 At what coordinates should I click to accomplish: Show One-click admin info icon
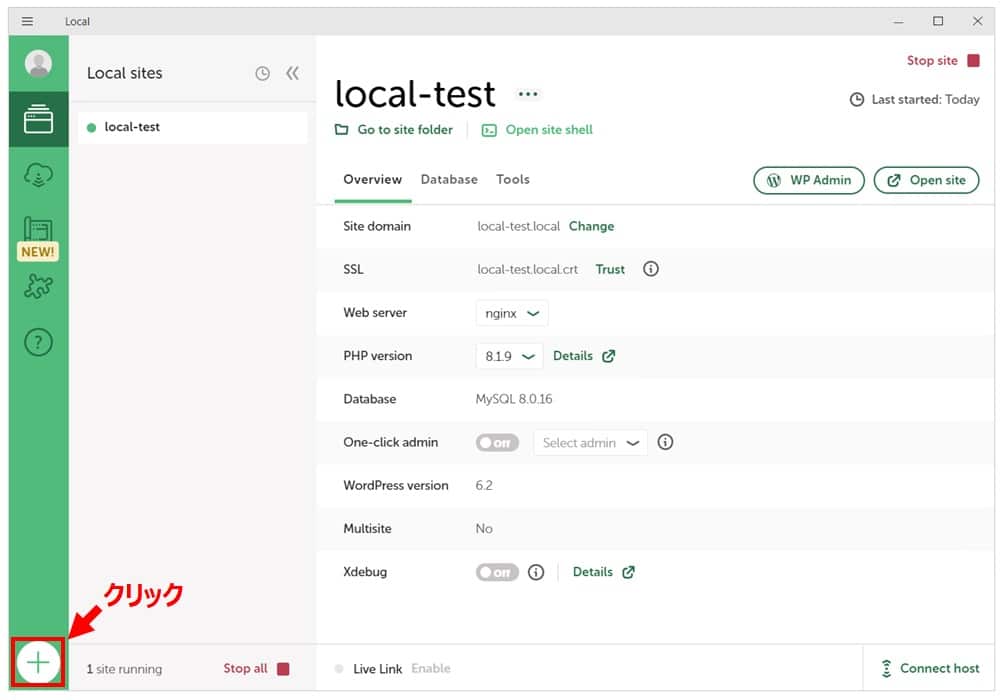coord(665,442)
